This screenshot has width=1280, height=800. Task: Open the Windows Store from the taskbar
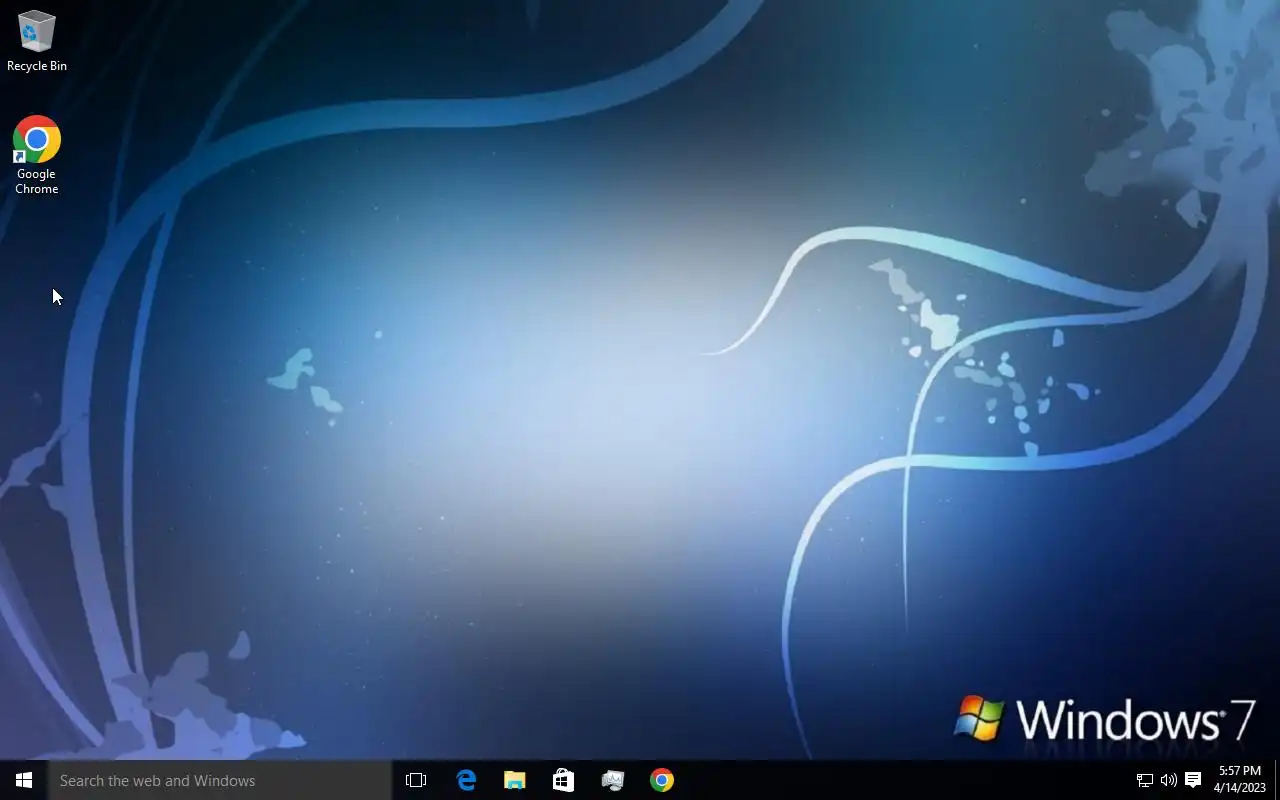[x=564, y=780]
